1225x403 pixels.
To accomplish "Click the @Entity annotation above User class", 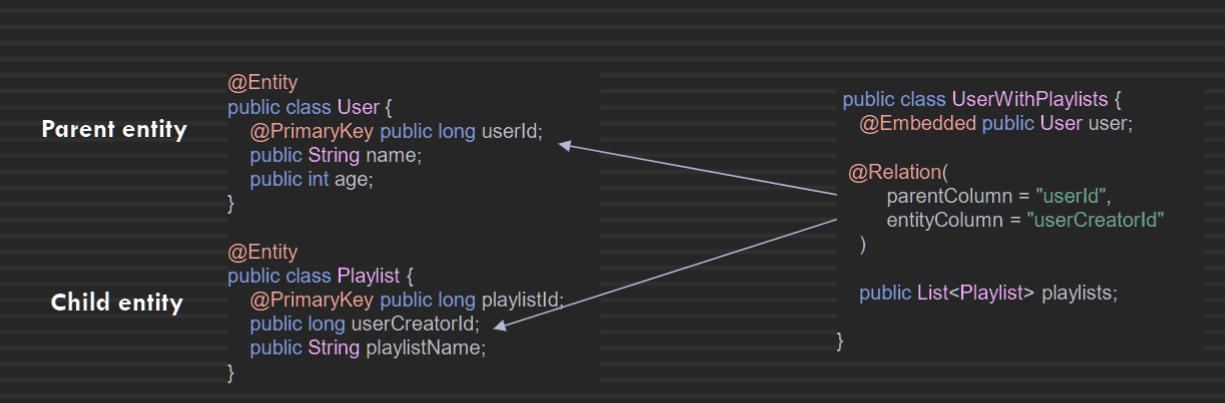I will 263,82.
